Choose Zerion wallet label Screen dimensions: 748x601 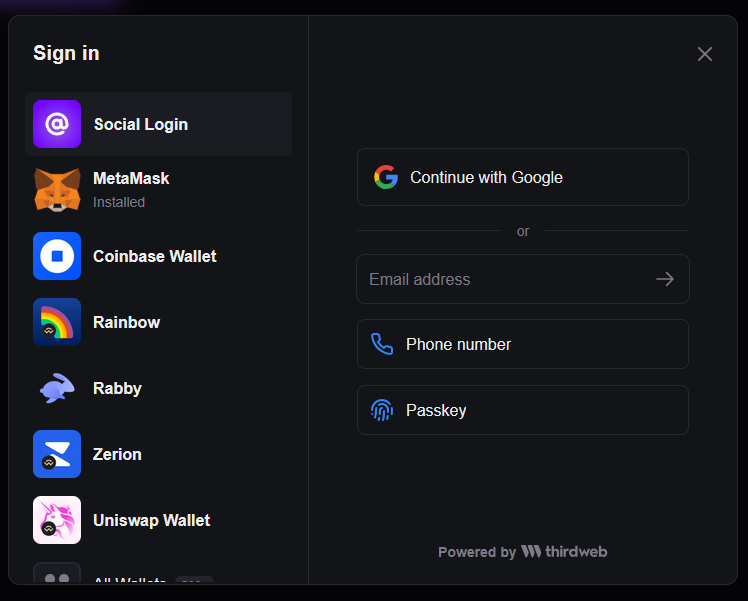[117, 454]
